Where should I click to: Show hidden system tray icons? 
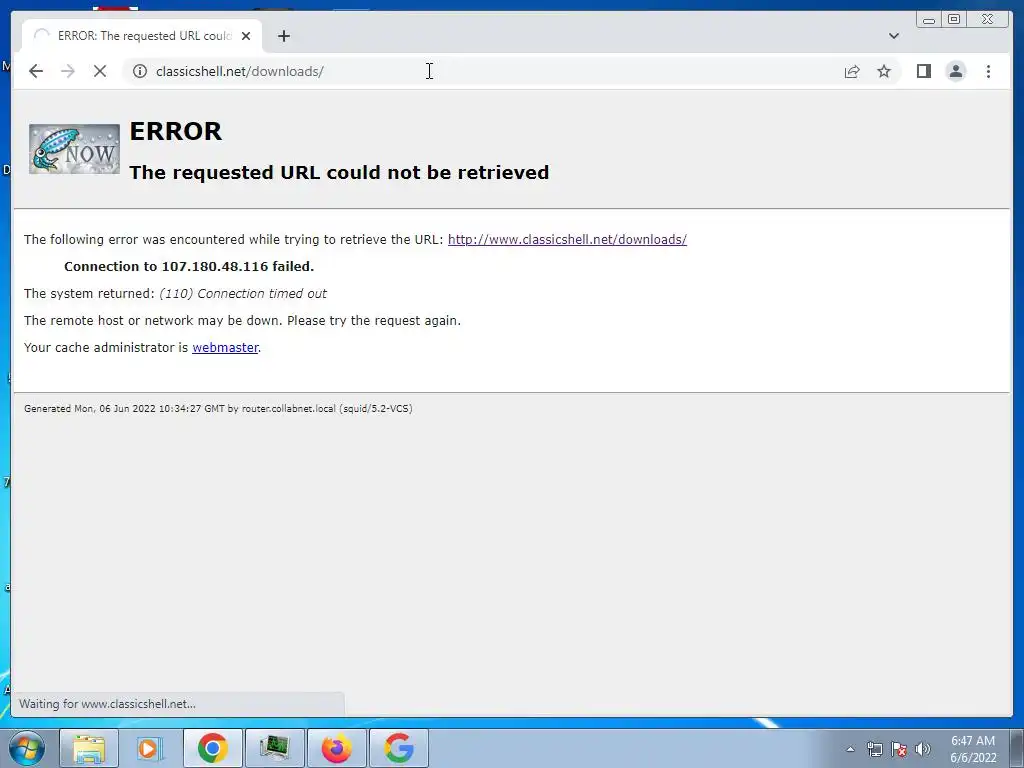[x=850, y=749]
